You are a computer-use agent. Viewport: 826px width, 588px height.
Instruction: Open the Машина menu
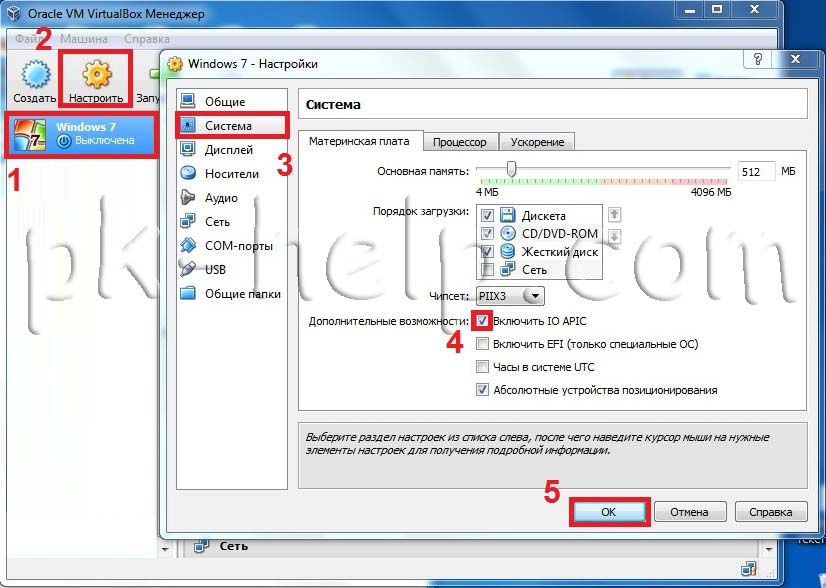pyautogui.click(x=84, y=39)
